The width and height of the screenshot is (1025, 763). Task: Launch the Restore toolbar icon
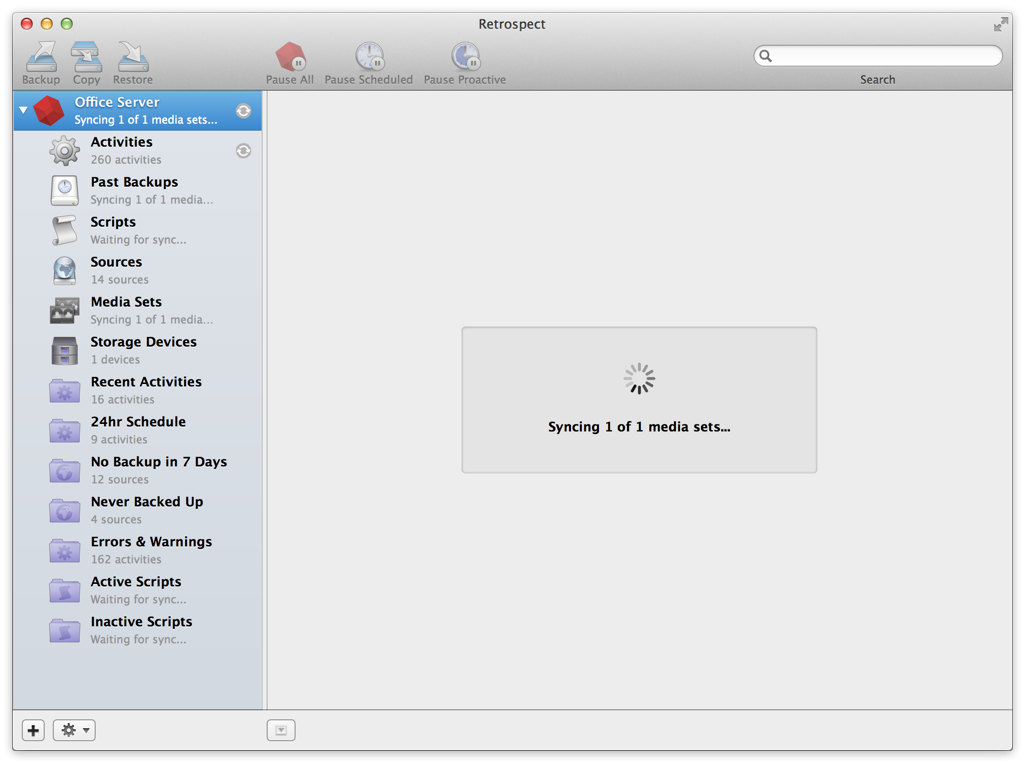tap(133, 62)
